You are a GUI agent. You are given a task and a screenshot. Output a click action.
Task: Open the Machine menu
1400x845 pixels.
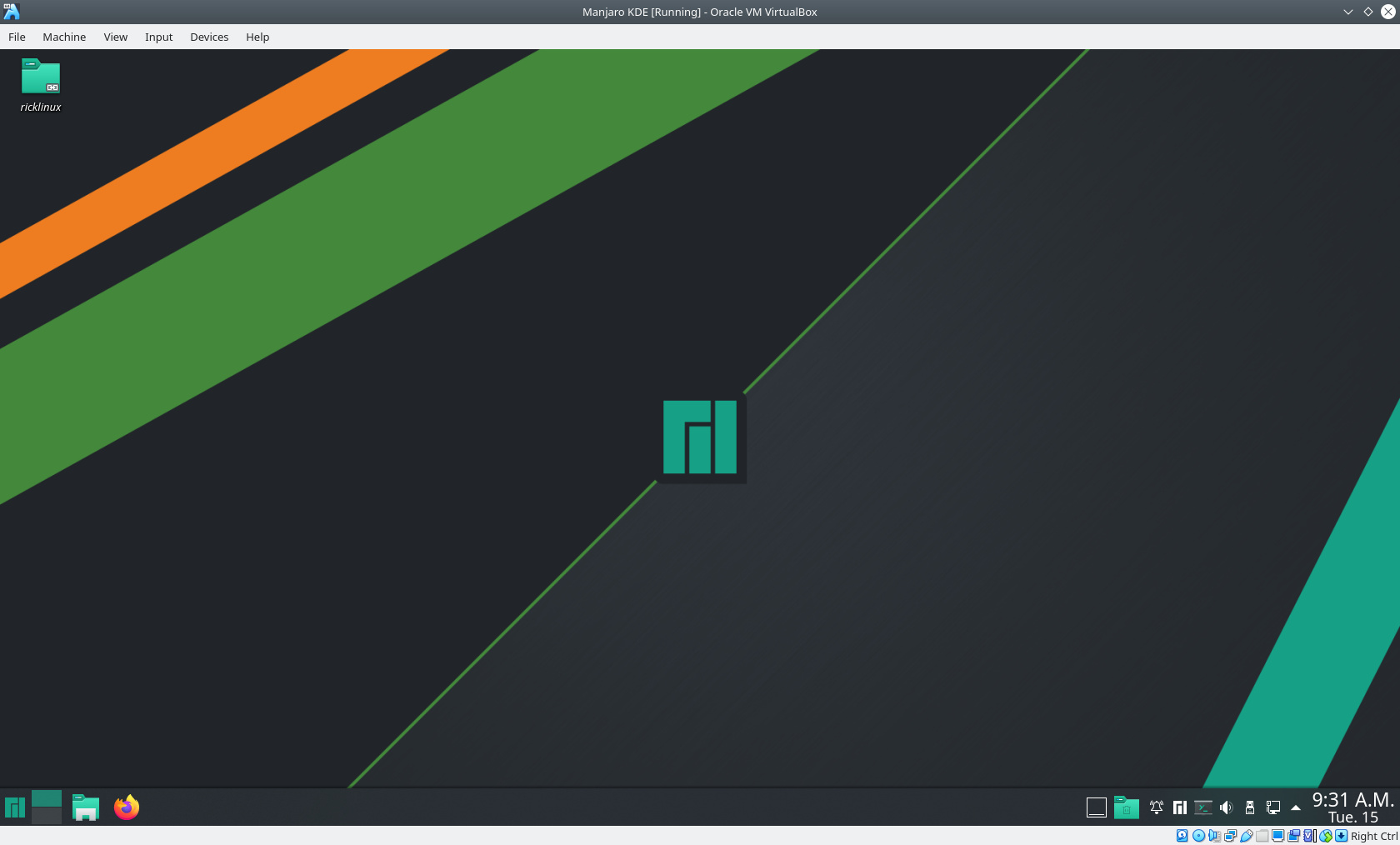pyautogui.click(x=64, y=37)
